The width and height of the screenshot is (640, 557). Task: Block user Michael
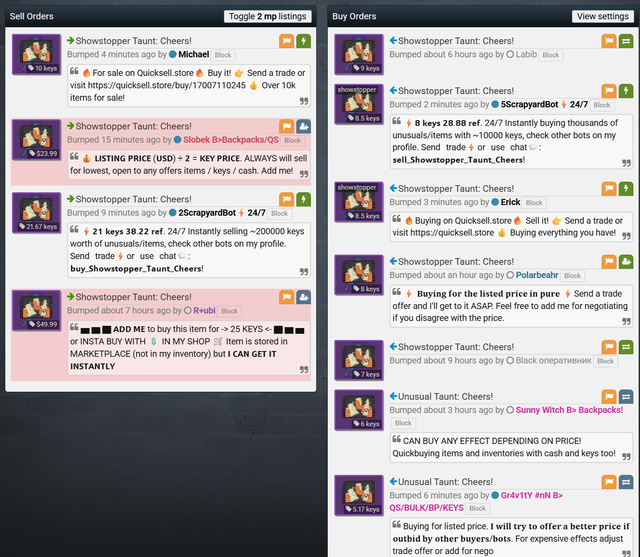[x=223, y=55]
